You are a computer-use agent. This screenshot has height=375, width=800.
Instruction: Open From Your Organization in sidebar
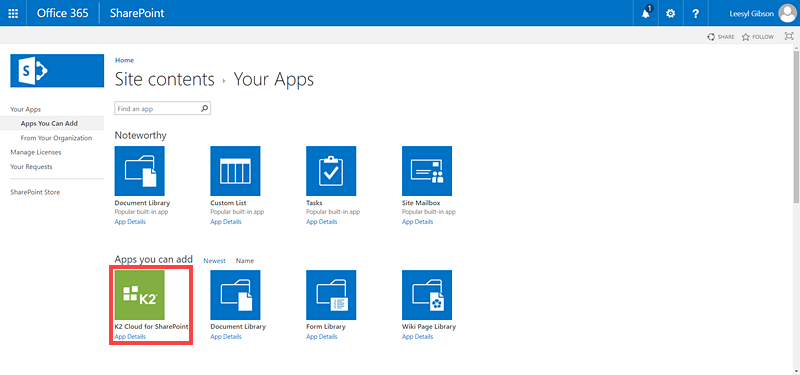pos(56,138)
